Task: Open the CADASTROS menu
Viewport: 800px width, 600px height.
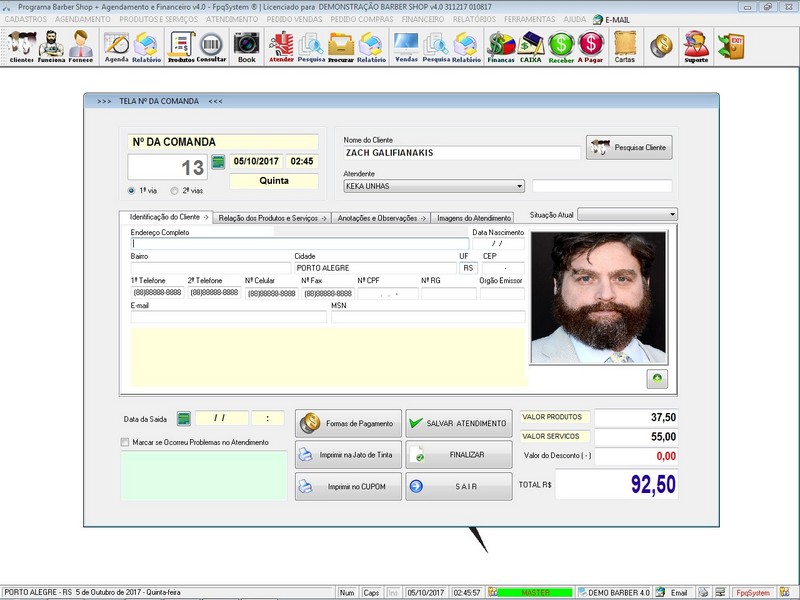Action: [26, 19]
